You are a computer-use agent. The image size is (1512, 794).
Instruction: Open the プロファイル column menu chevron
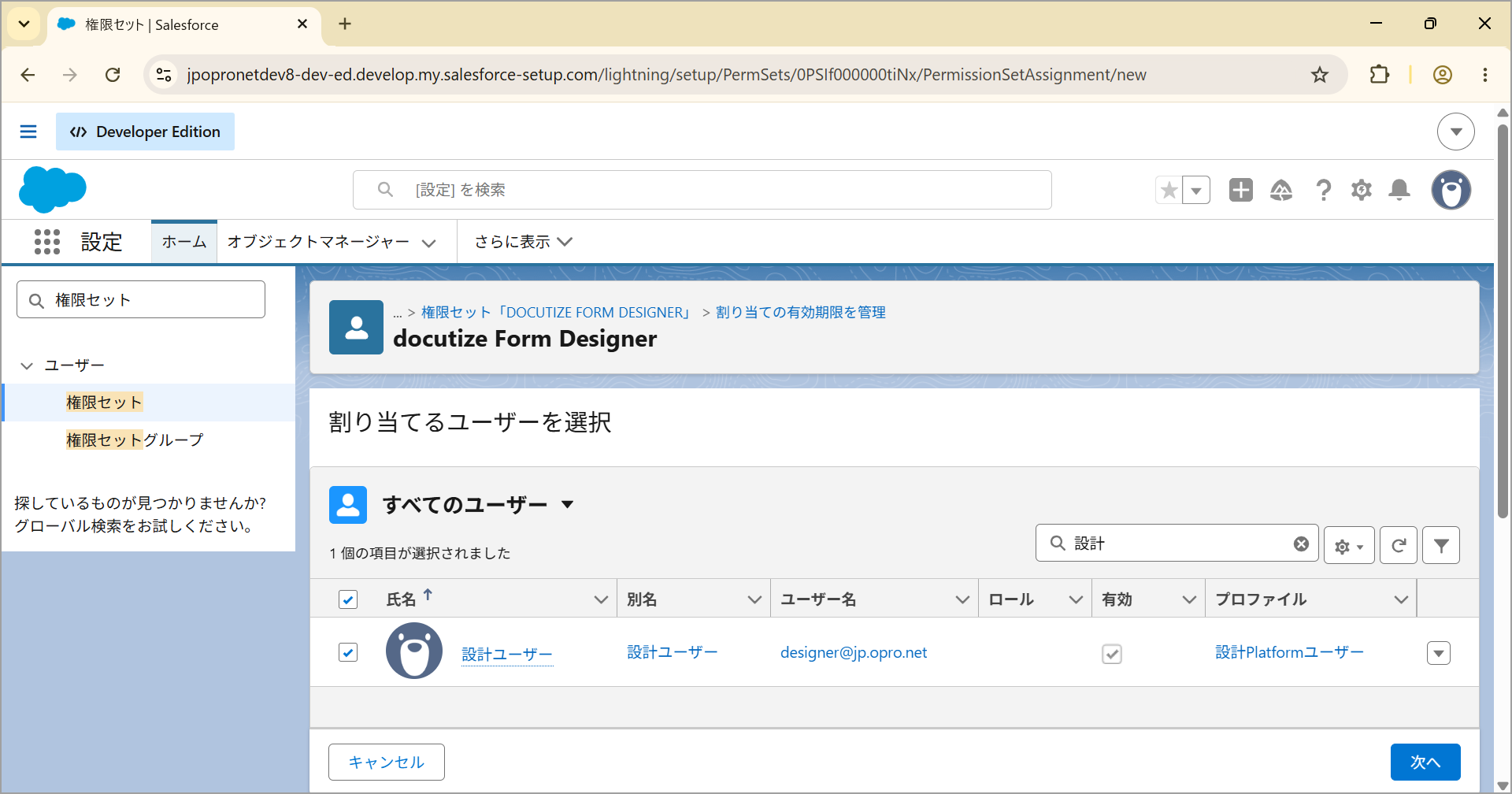(1401, 599)
